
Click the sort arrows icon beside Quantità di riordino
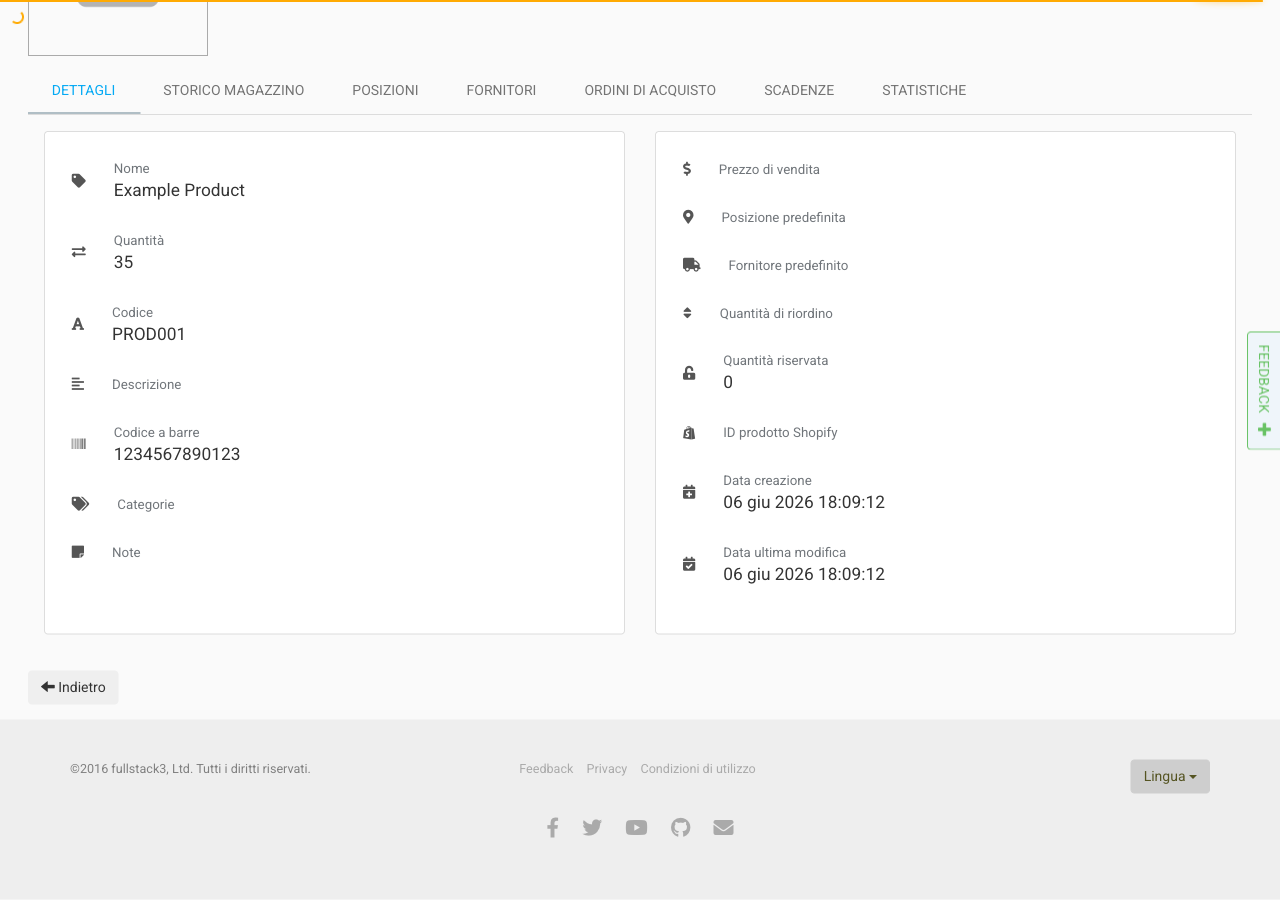coord(687,313)
